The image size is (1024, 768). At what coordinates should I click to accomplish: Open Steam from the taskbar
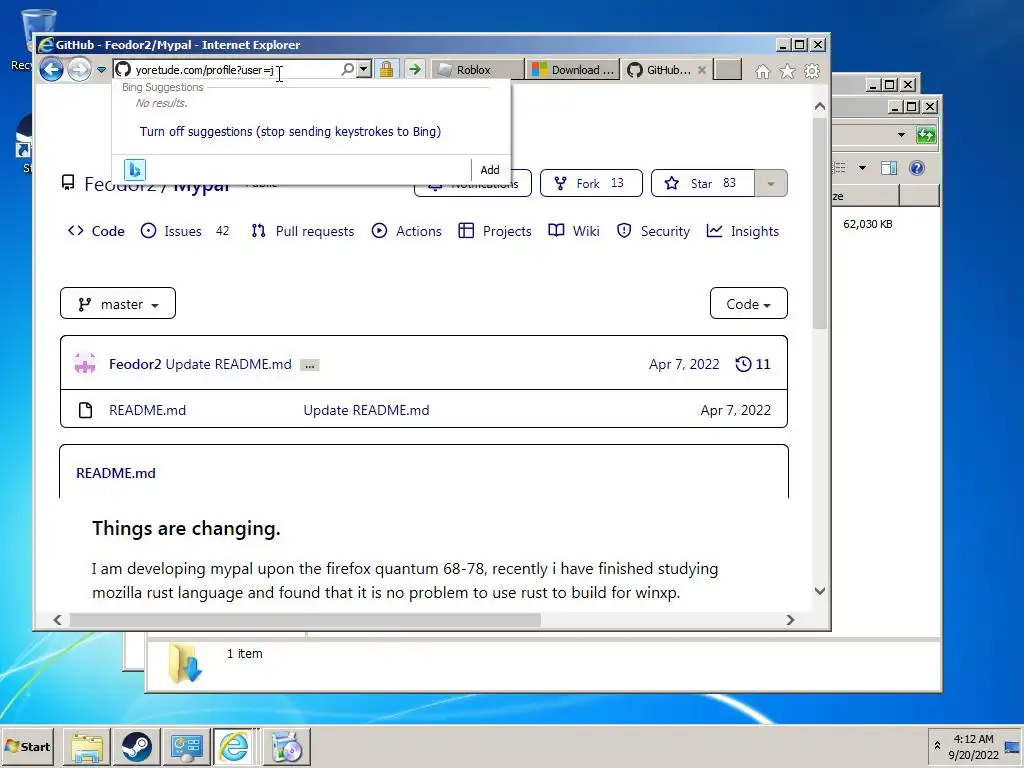pos(136,747)
